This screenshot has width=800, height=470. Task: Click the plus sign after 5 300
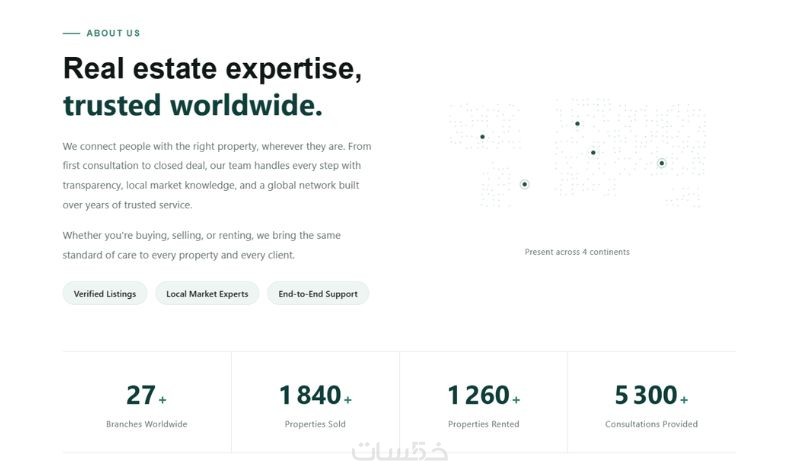[x=684, y=400]
